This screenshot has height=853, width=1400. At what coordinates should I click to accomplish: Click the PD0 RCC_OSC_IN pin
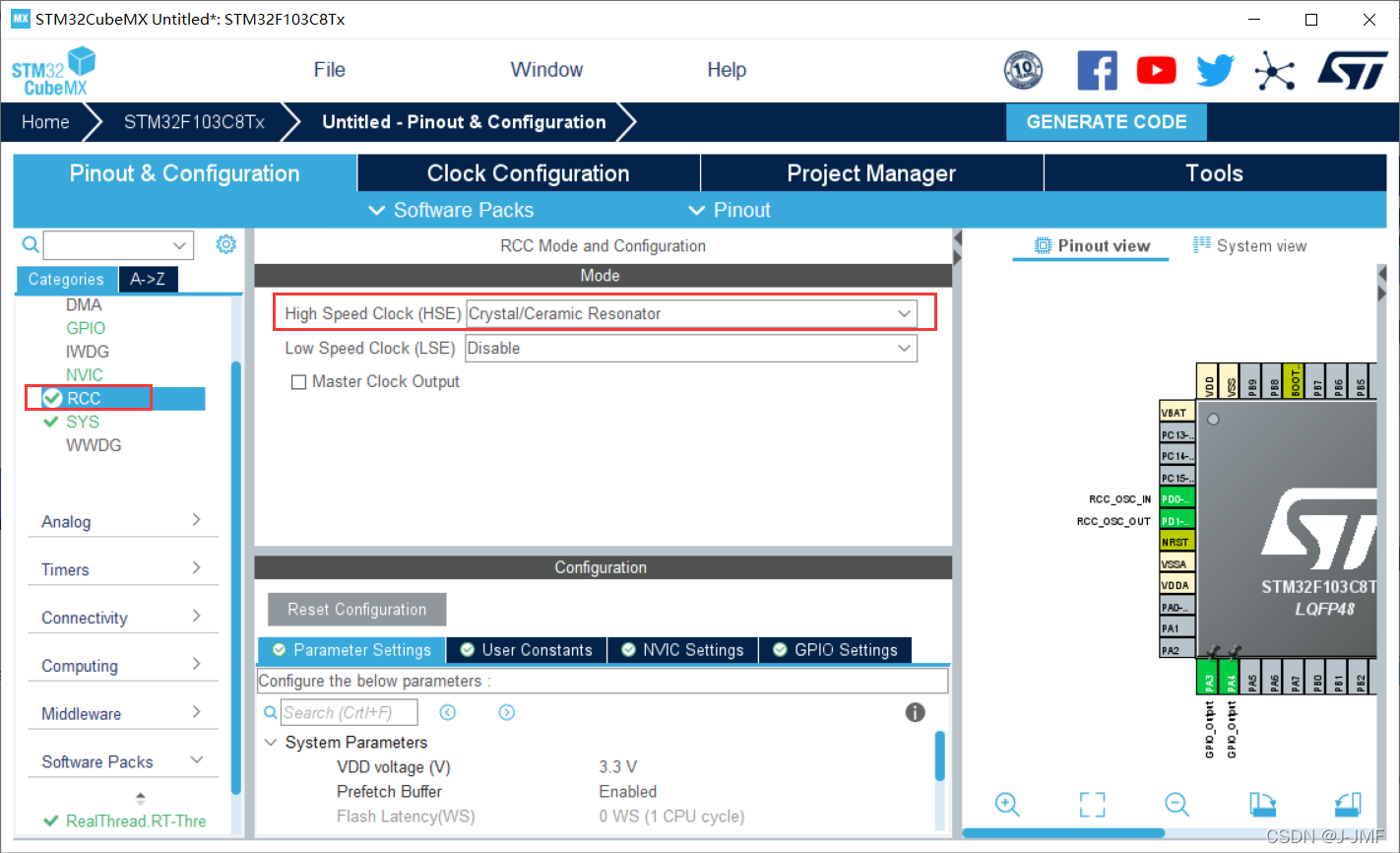[x=1177, y=498]
